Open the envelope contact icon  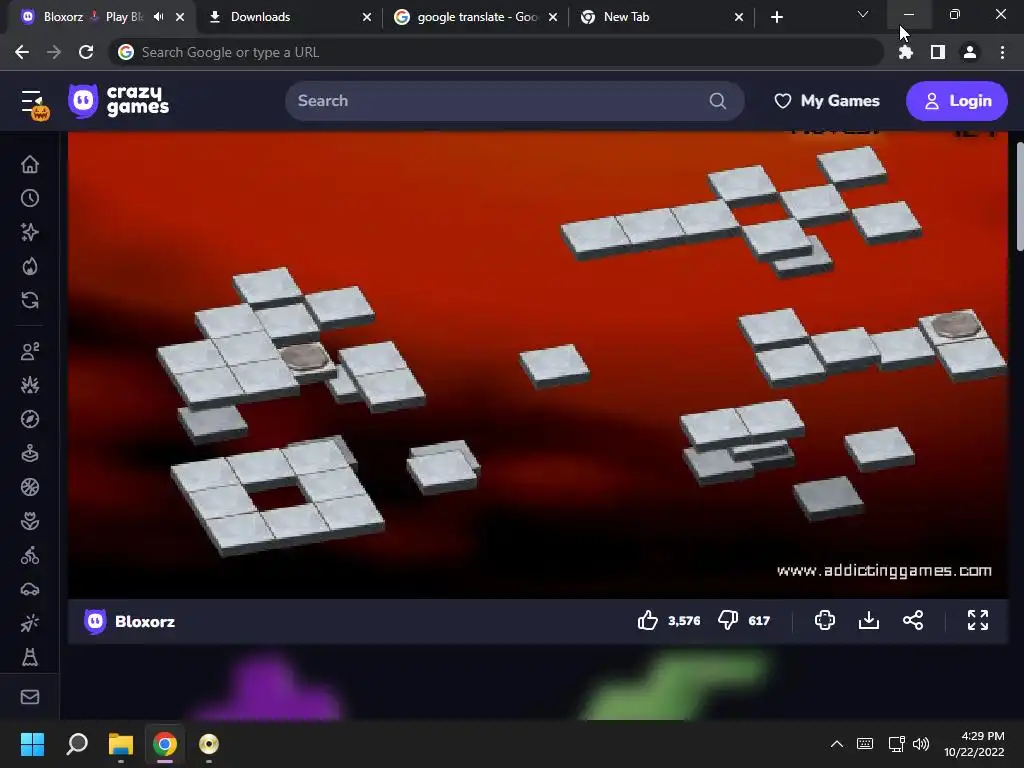coord(30,697)
